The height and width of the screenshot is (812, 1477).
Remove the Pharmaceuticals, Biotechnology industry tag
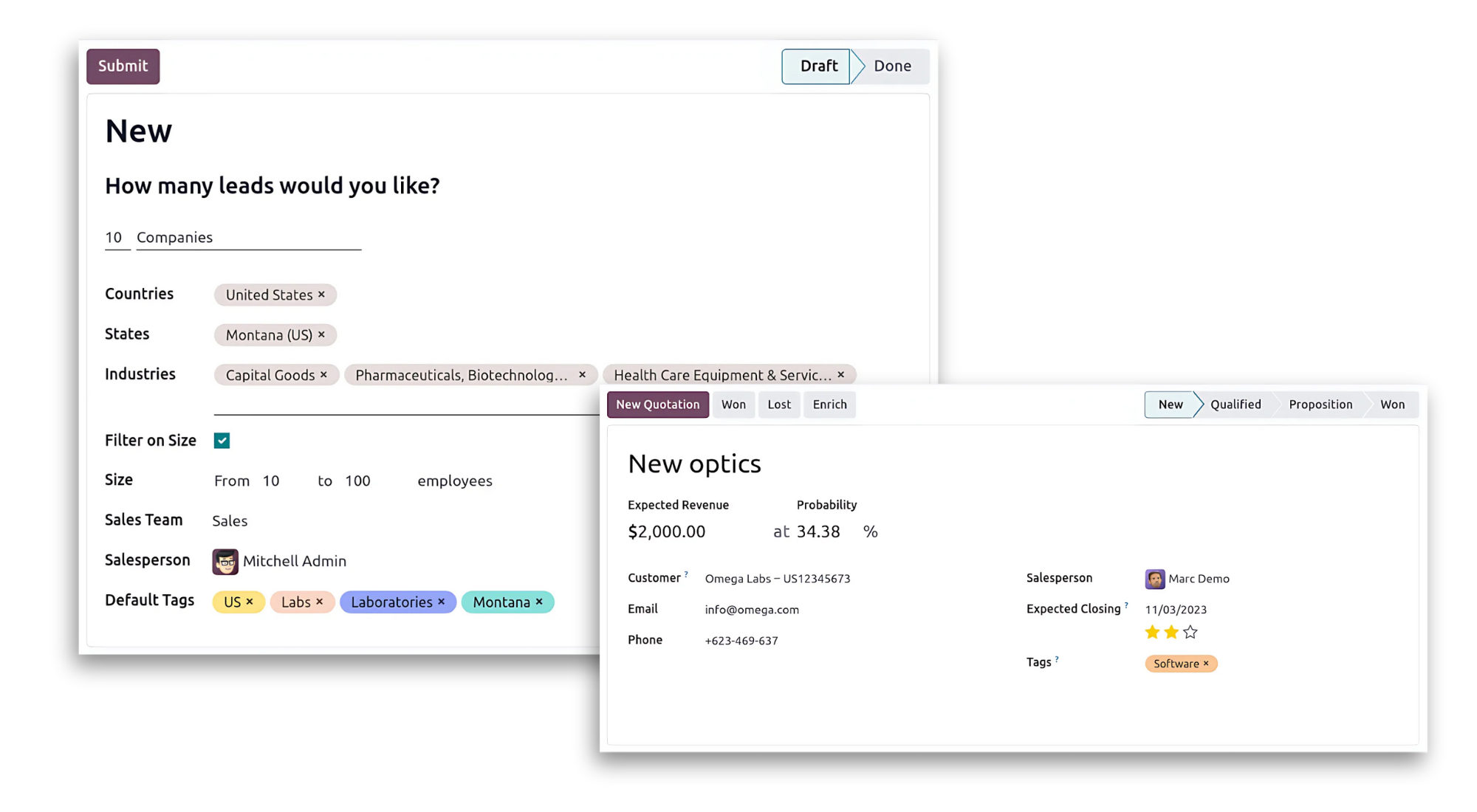tap(582, 375)
